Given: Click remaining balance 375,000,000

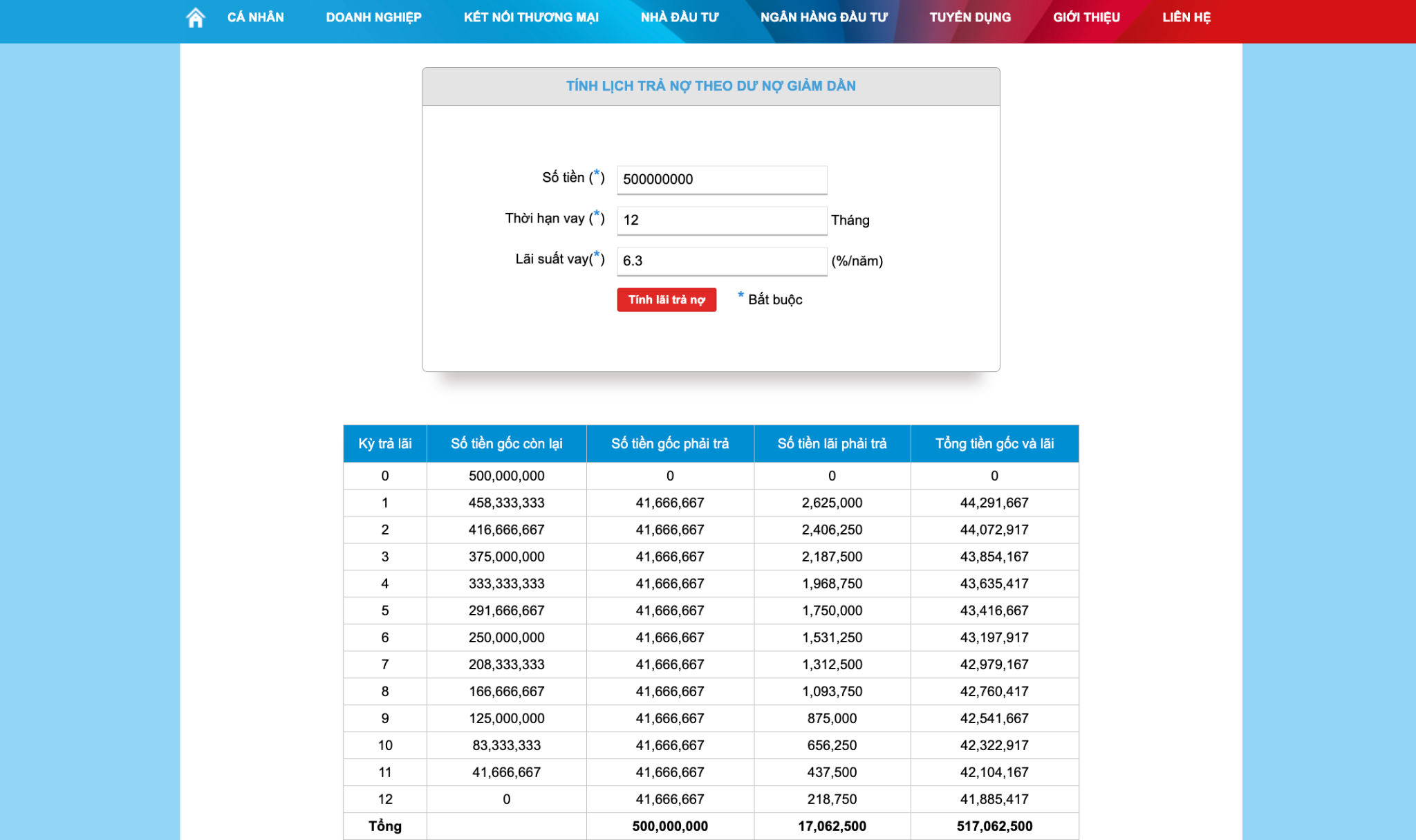Looking at the screenshot, I should pyautogui.click(x=507, y=557).
